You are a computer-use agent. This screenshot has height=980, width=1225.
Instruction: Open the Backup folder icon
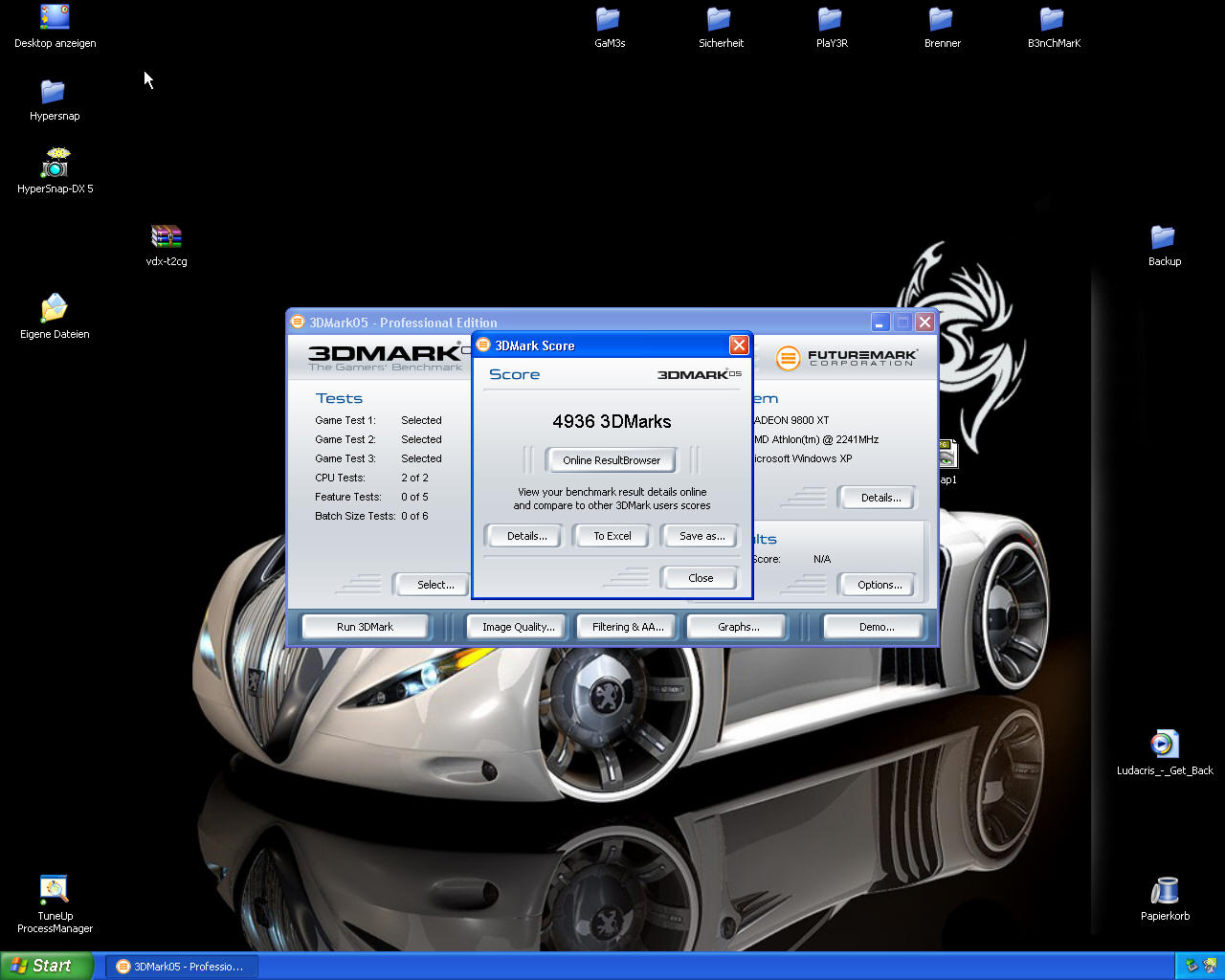point(1164,236)
